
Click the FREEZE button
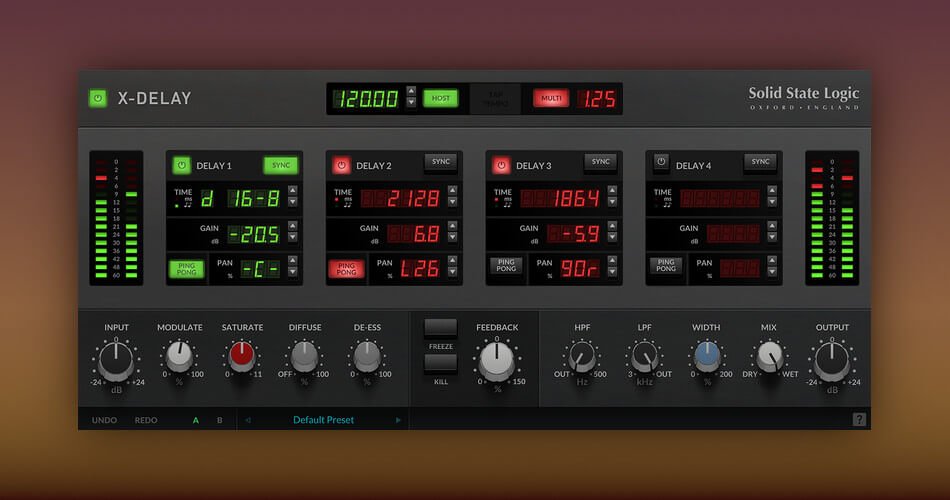(440, 328)
